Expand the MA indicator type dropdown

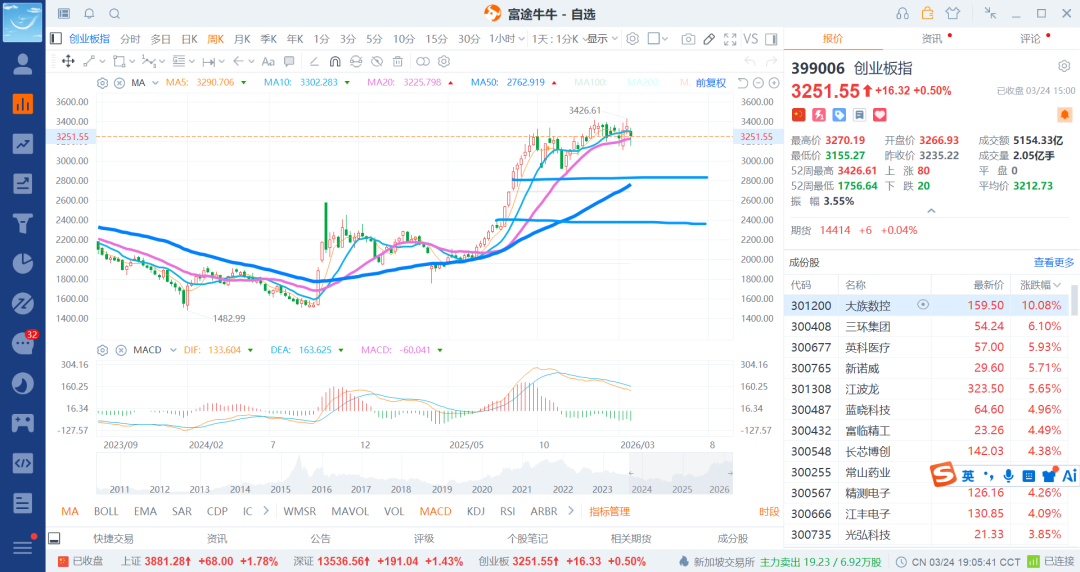pos(155,83)
